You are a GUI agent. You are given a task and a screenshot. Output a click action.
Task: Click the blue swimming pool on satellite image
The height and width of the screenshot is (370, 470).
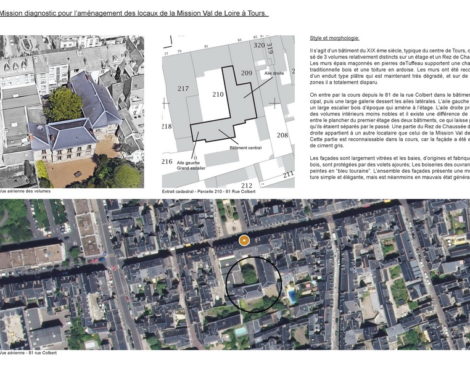tap(292, 296)
